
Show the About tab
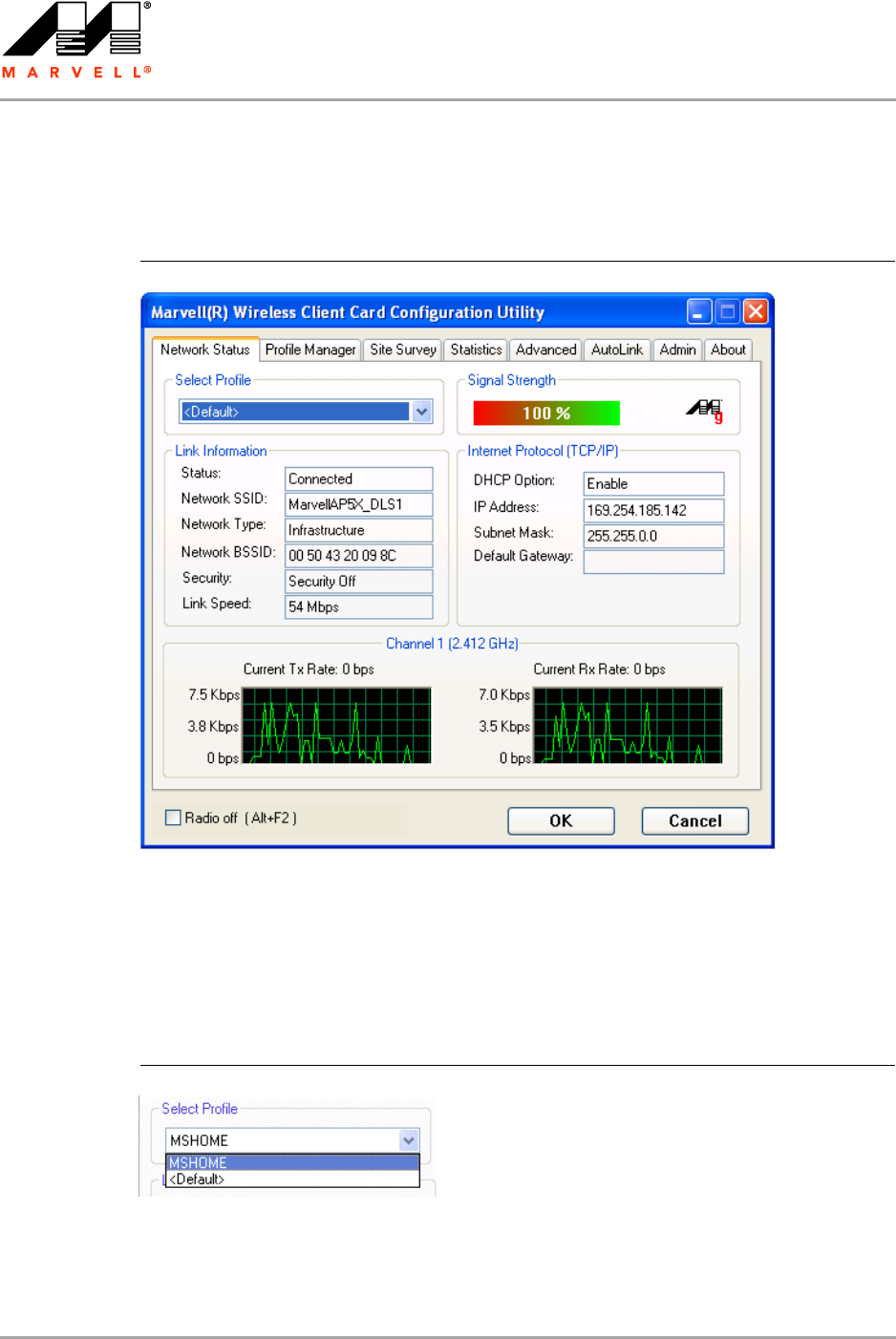tap(728, 350)
